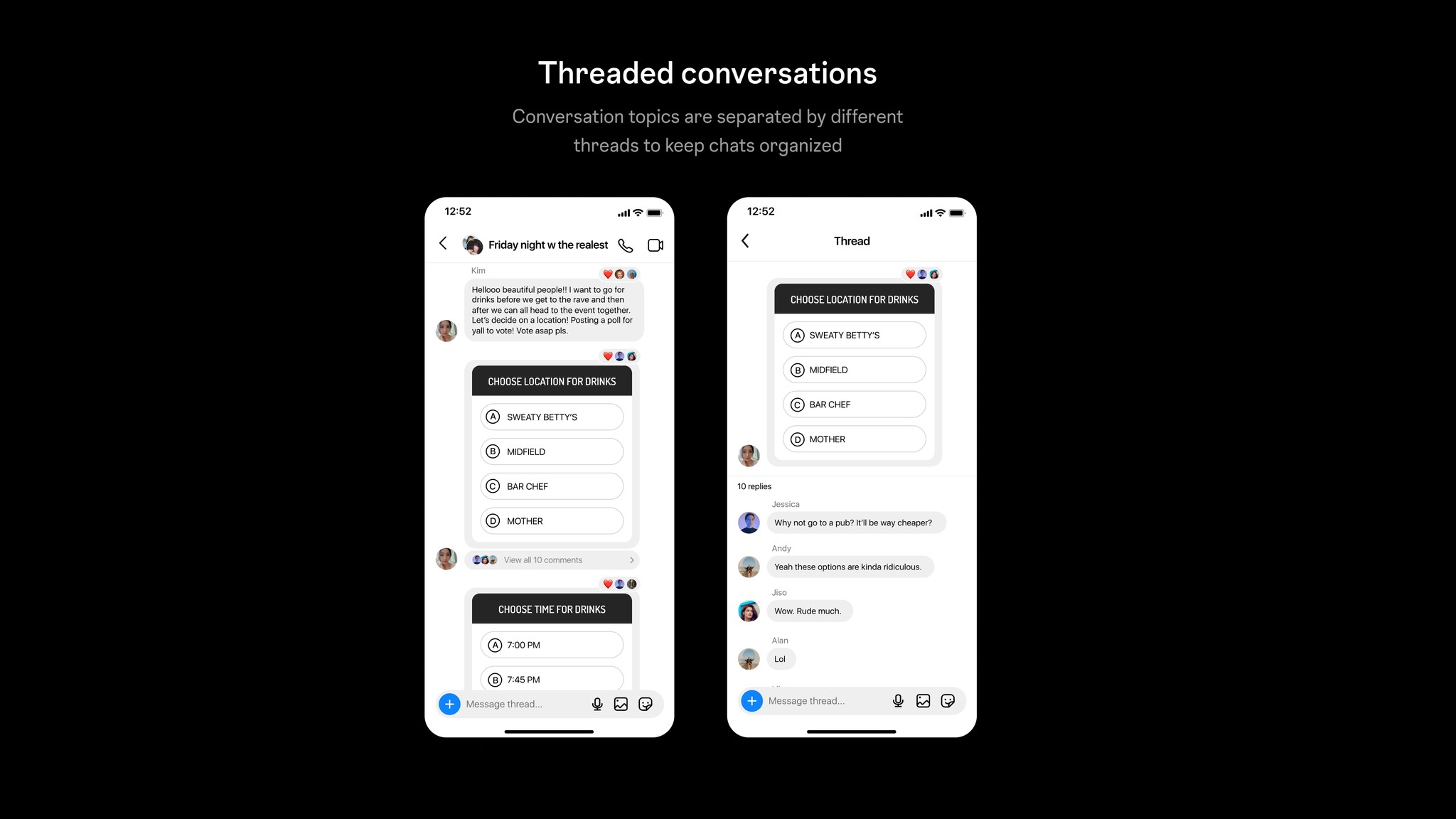Screen dimensions: 1456x819
Task: Scroll down in thread replies list
Action: (x=850, y=590)
